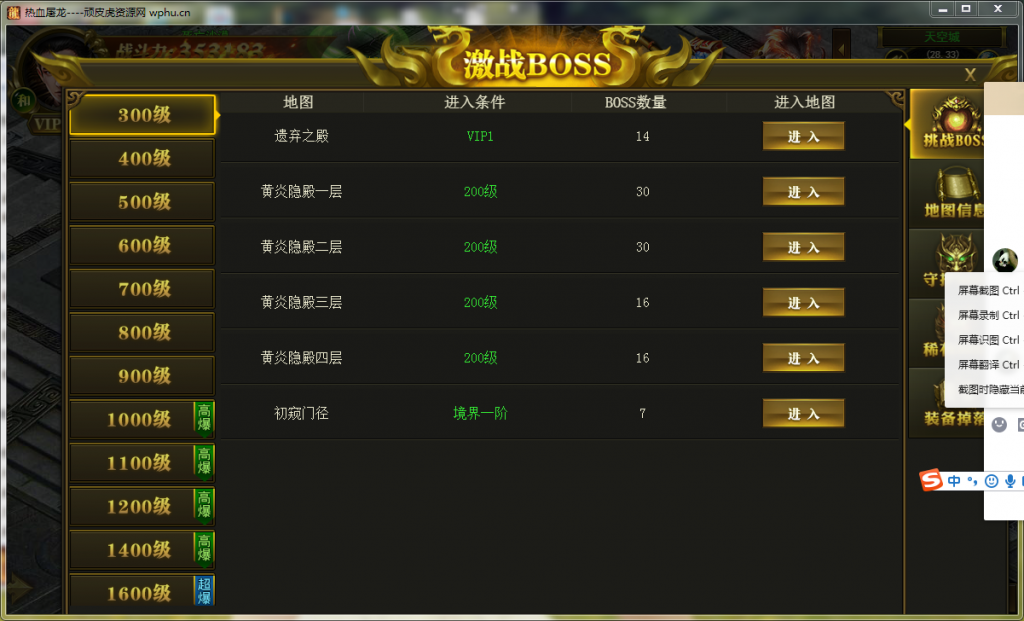The width and height of the screenshot is (1024, 621).
Task: Enter the 遗弃之殿 map
Action: [x=803, y=136]
